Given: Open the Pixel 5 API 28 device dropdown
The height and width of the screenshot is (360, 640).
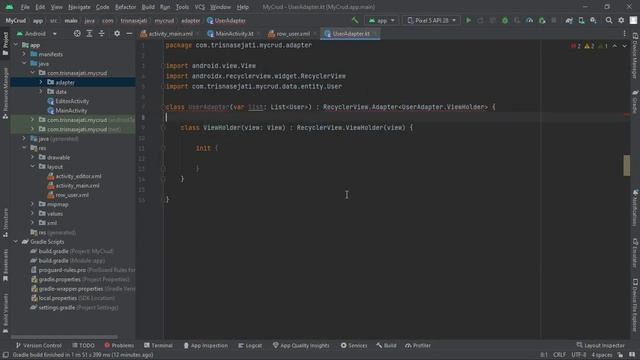Looking at the screenshot, I should pos(431,20).
